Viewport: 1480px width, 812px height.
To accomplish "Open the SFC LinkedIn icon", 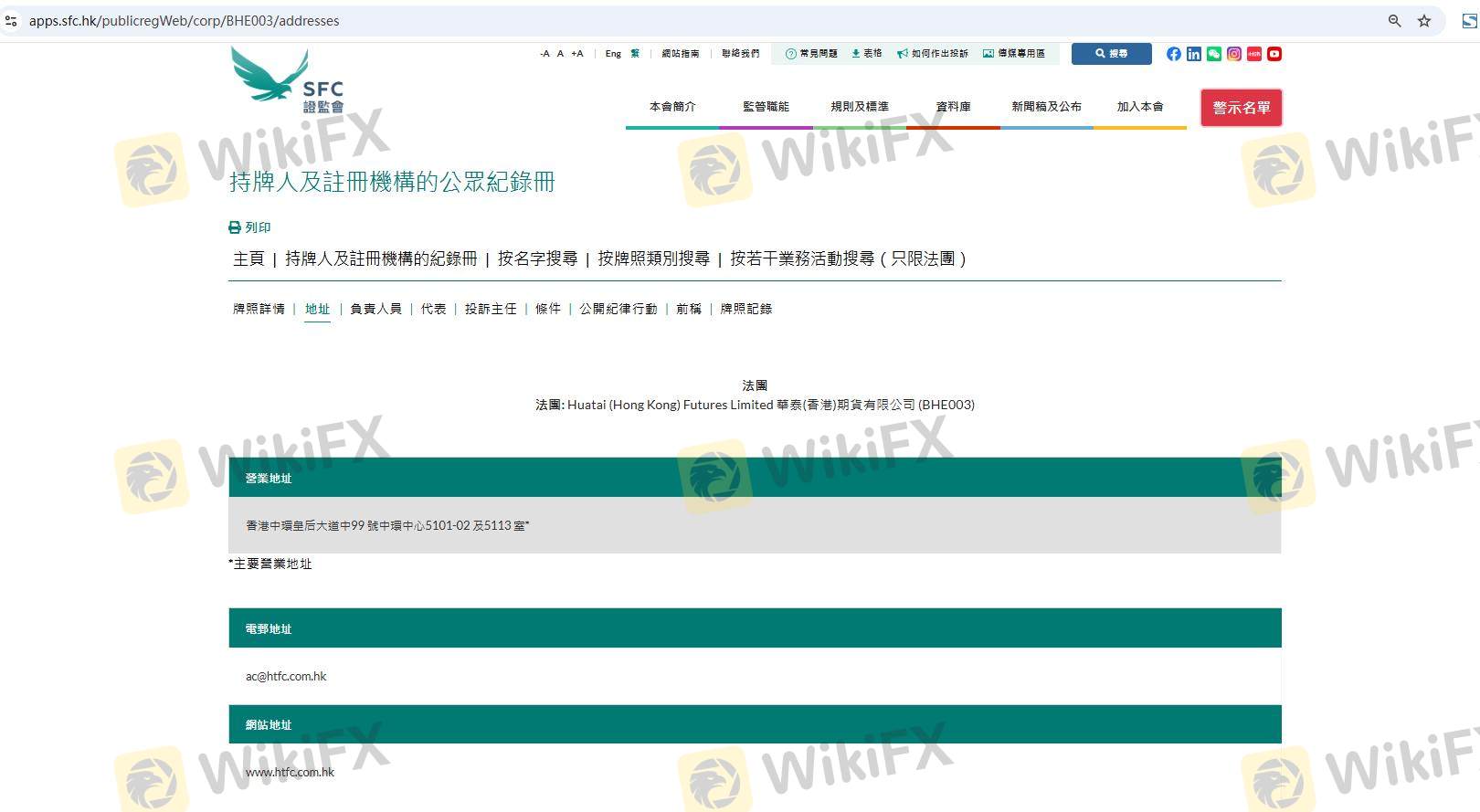I will (1194, 54).
